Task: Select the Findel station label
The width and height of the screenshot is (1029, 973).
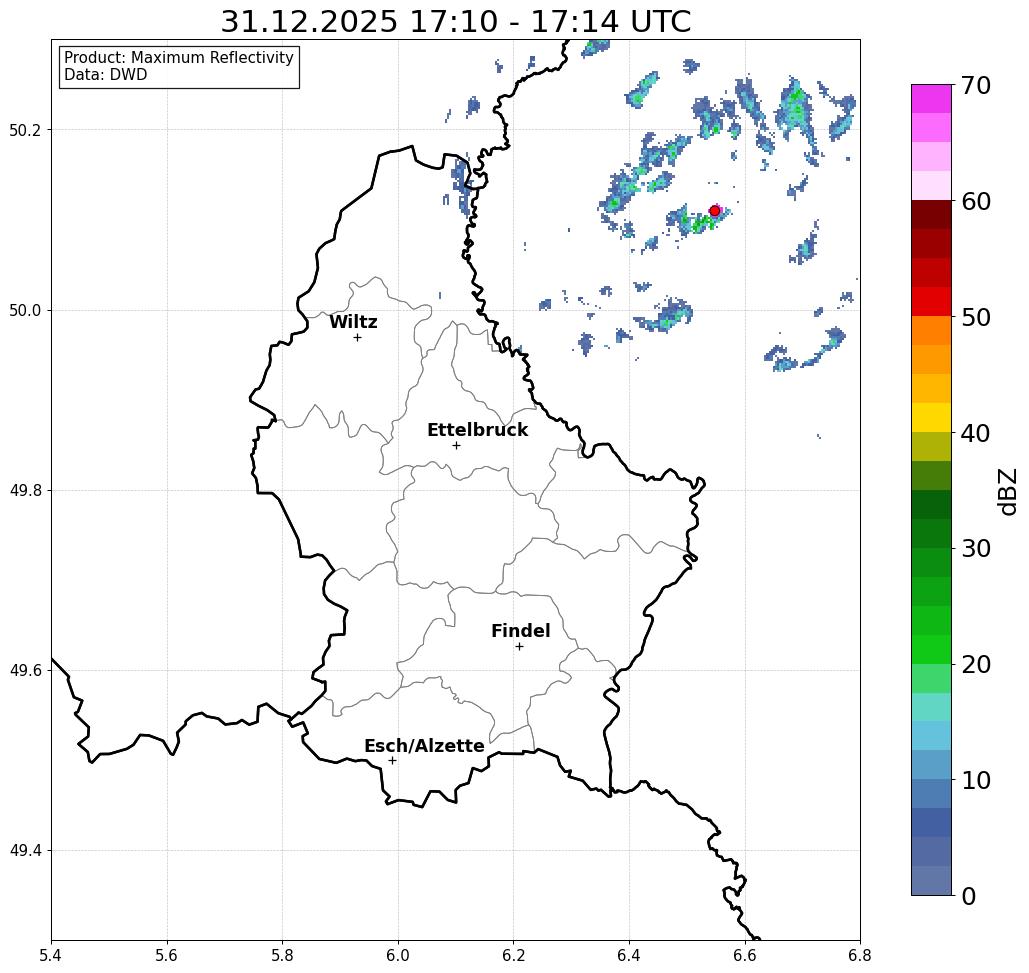Action: click(521, 631)
